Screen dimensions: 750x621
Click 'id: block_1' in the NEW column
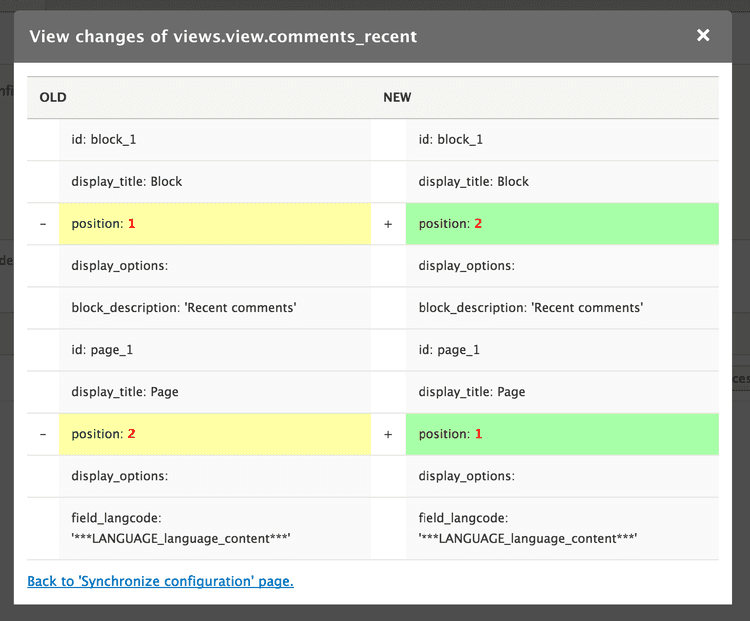(x=562, y=140)
